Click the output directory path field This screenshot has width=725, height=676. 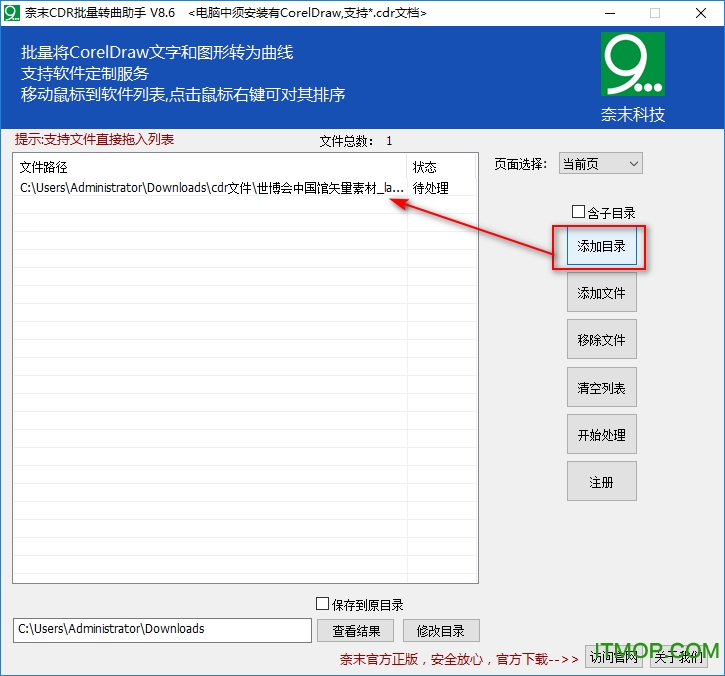click(162, 630)
